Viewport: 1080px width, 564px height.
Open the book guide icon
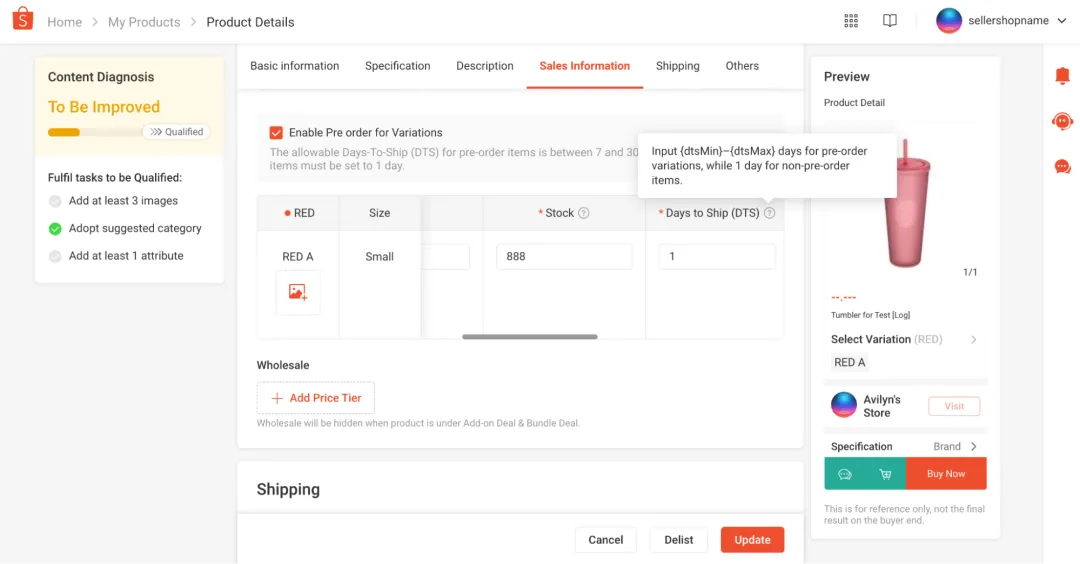click(890, 21)
